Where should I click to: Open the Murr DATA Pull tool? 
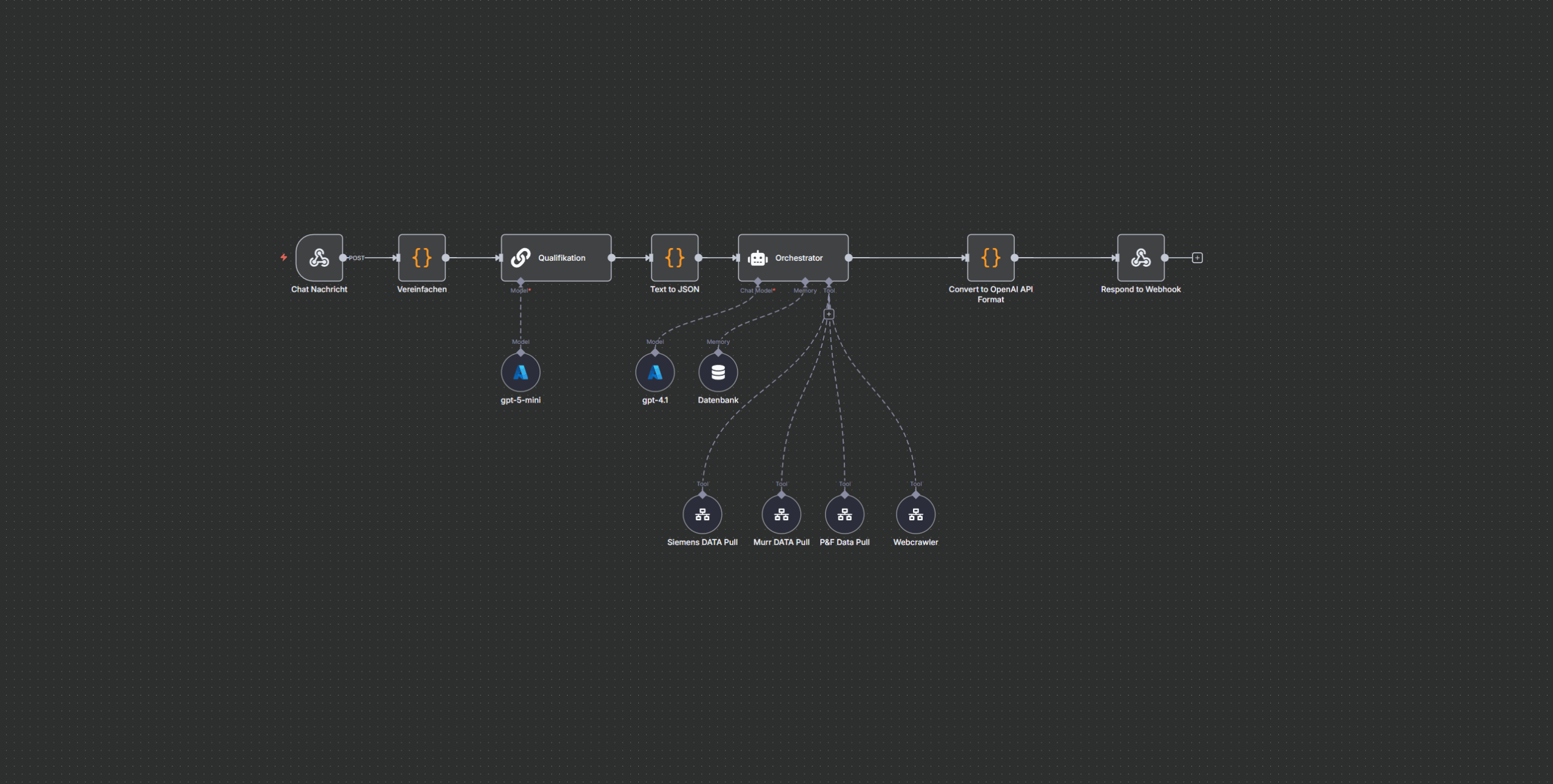click(781, 515)
